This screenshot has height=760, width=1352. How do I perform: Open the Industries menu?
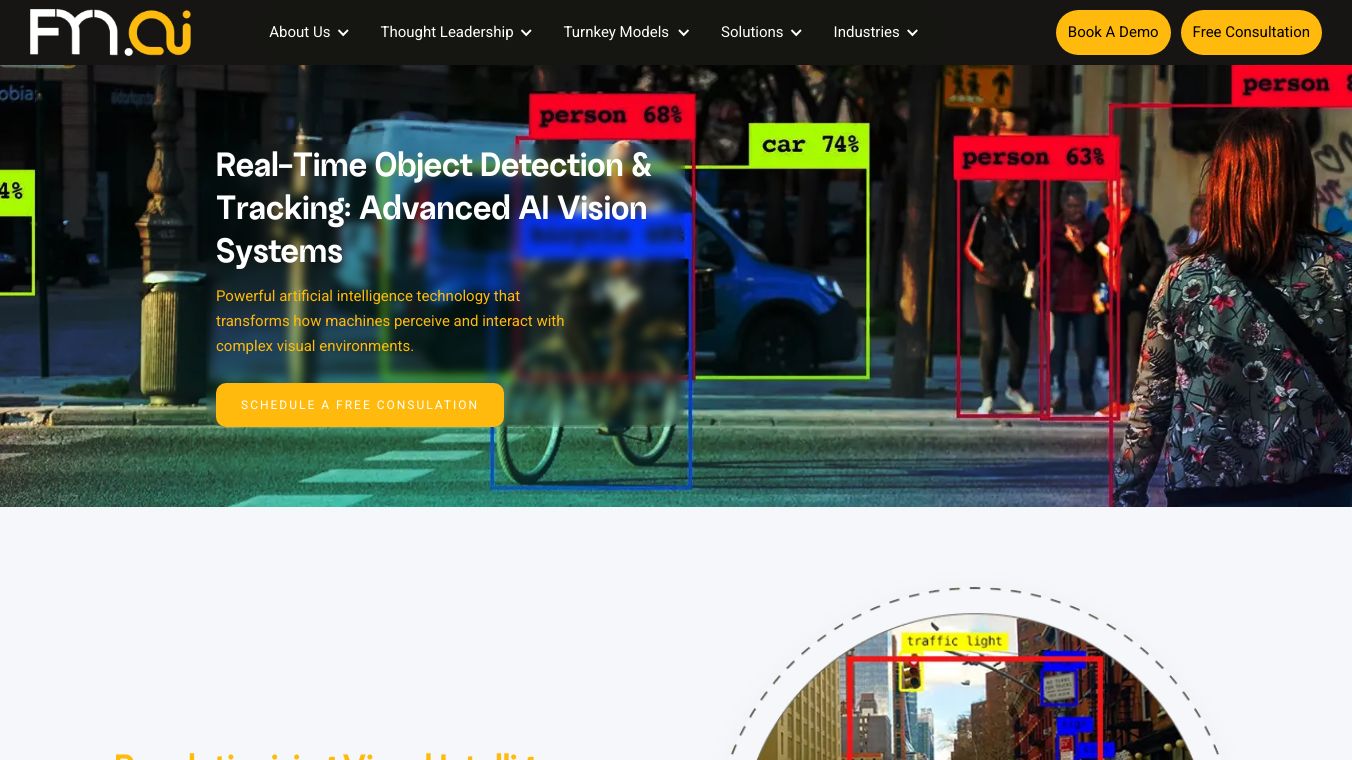(866, 32)
